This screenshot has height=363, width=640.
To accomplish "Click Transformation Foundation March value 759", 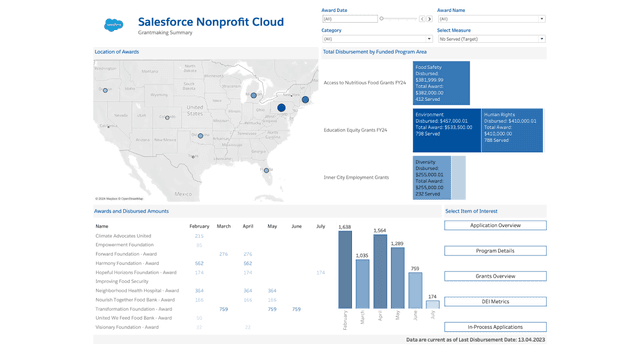I will [x=224, y=309].
